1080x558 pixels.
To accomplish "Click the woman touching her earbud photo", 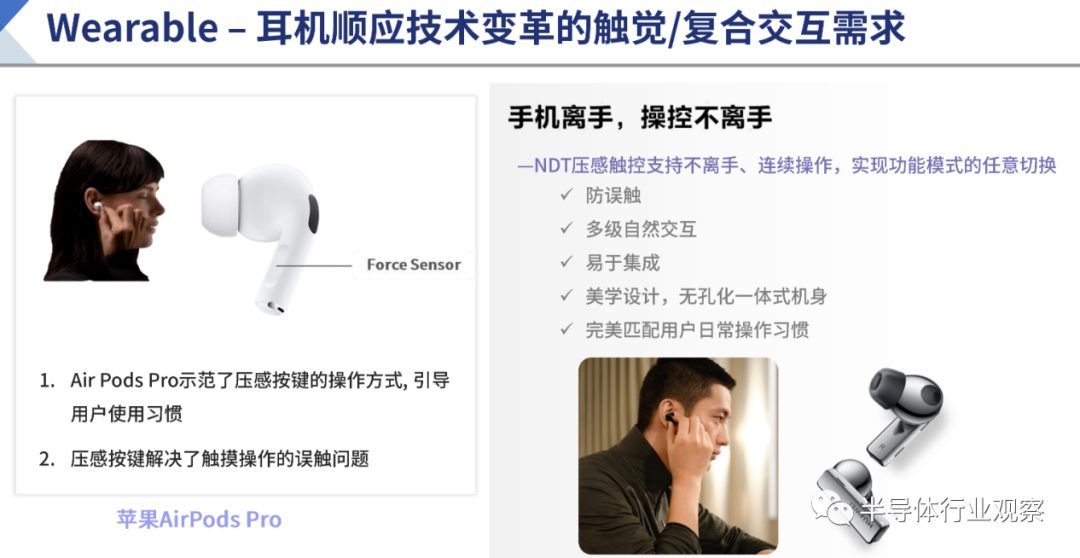I will tap(104, 211).
